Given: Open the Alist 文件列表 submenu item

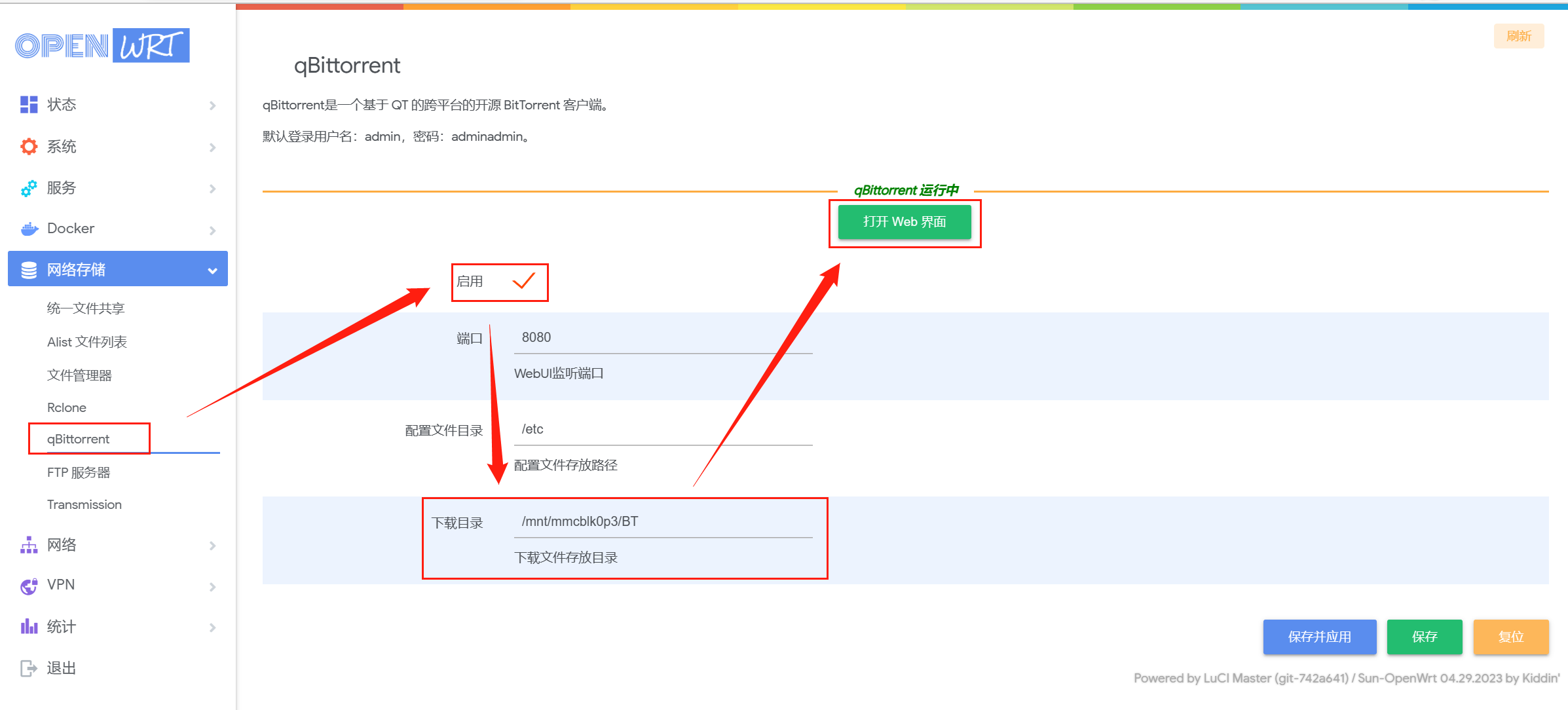Looking at the screenshot, I should pos(87,342).
